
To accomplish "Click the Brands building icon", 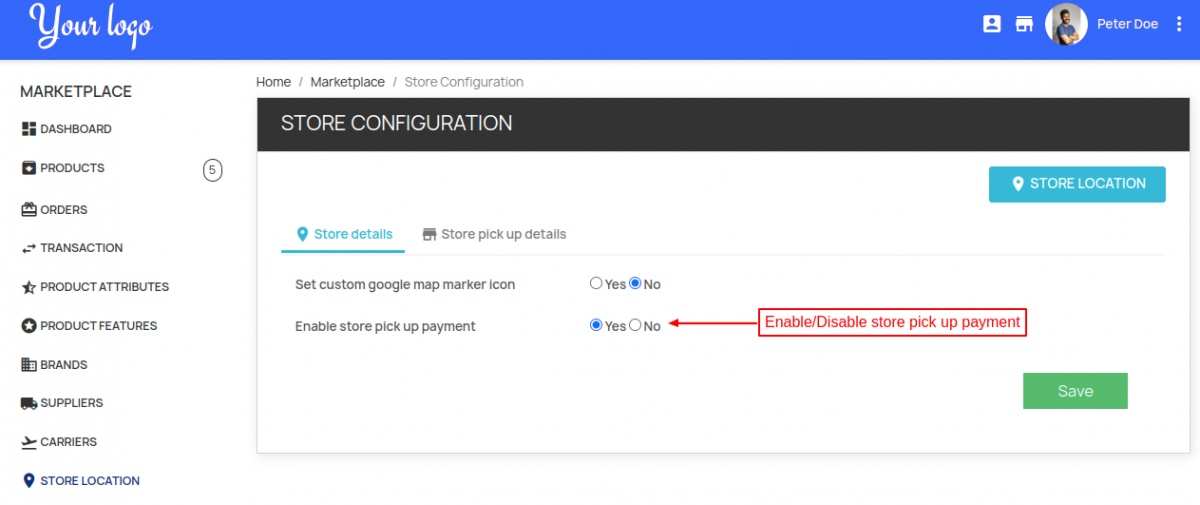I will point(29,365).
